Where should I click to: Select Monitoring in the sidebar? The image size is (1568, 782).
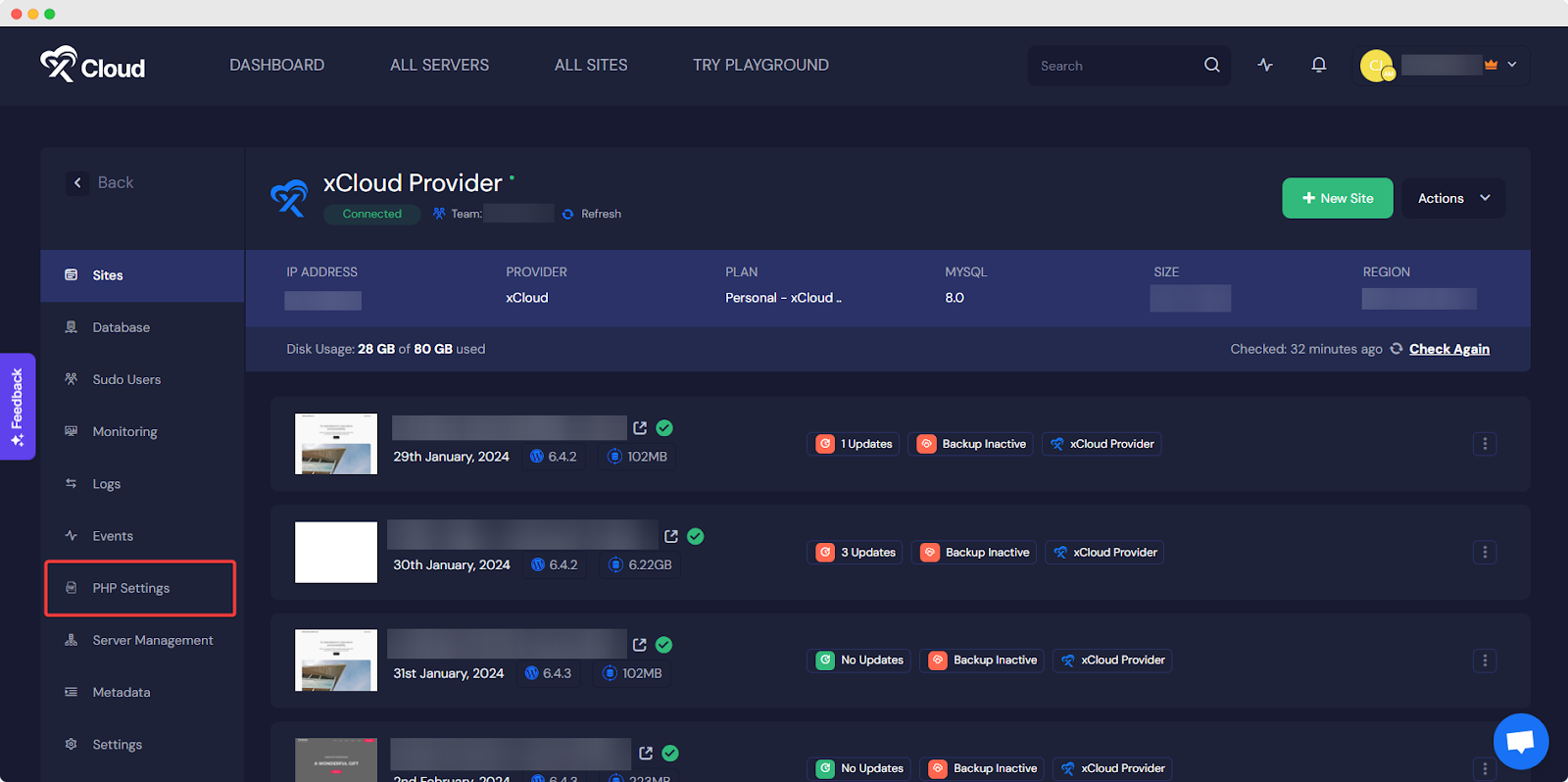pyautogui.click(x=124, y=431)
